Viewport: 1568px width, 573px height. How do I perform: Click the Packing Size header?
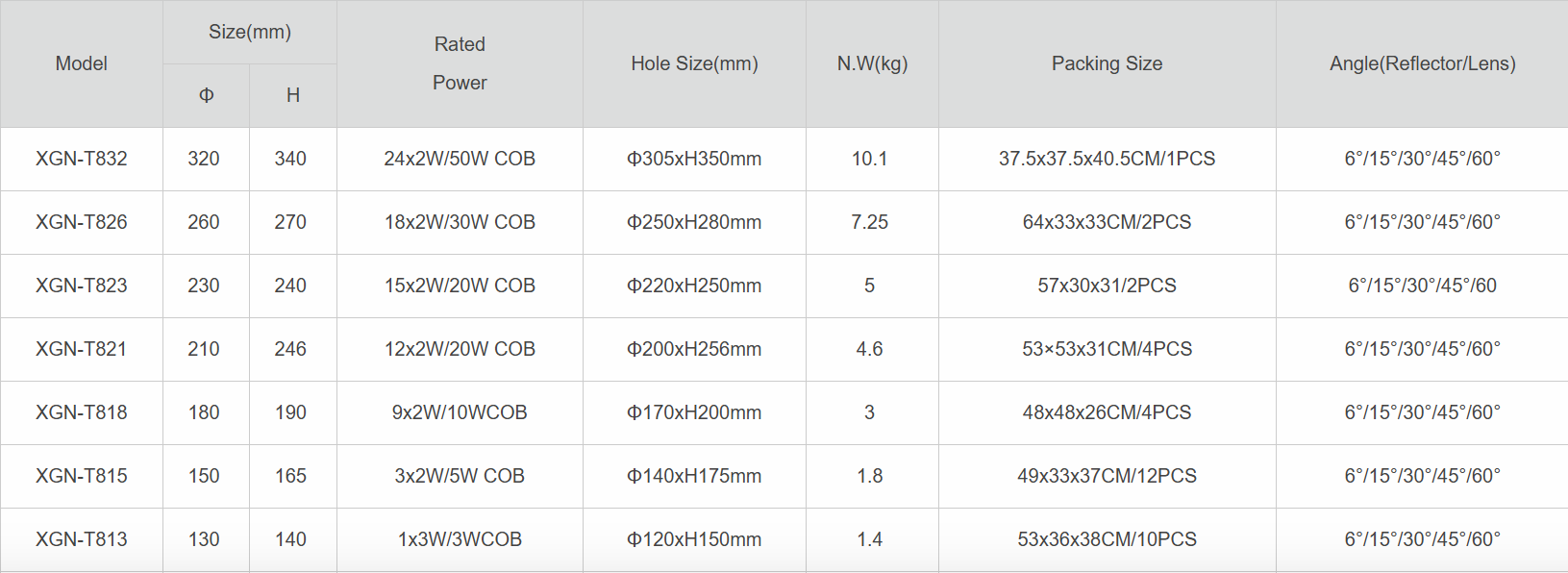click(1107, 63)
